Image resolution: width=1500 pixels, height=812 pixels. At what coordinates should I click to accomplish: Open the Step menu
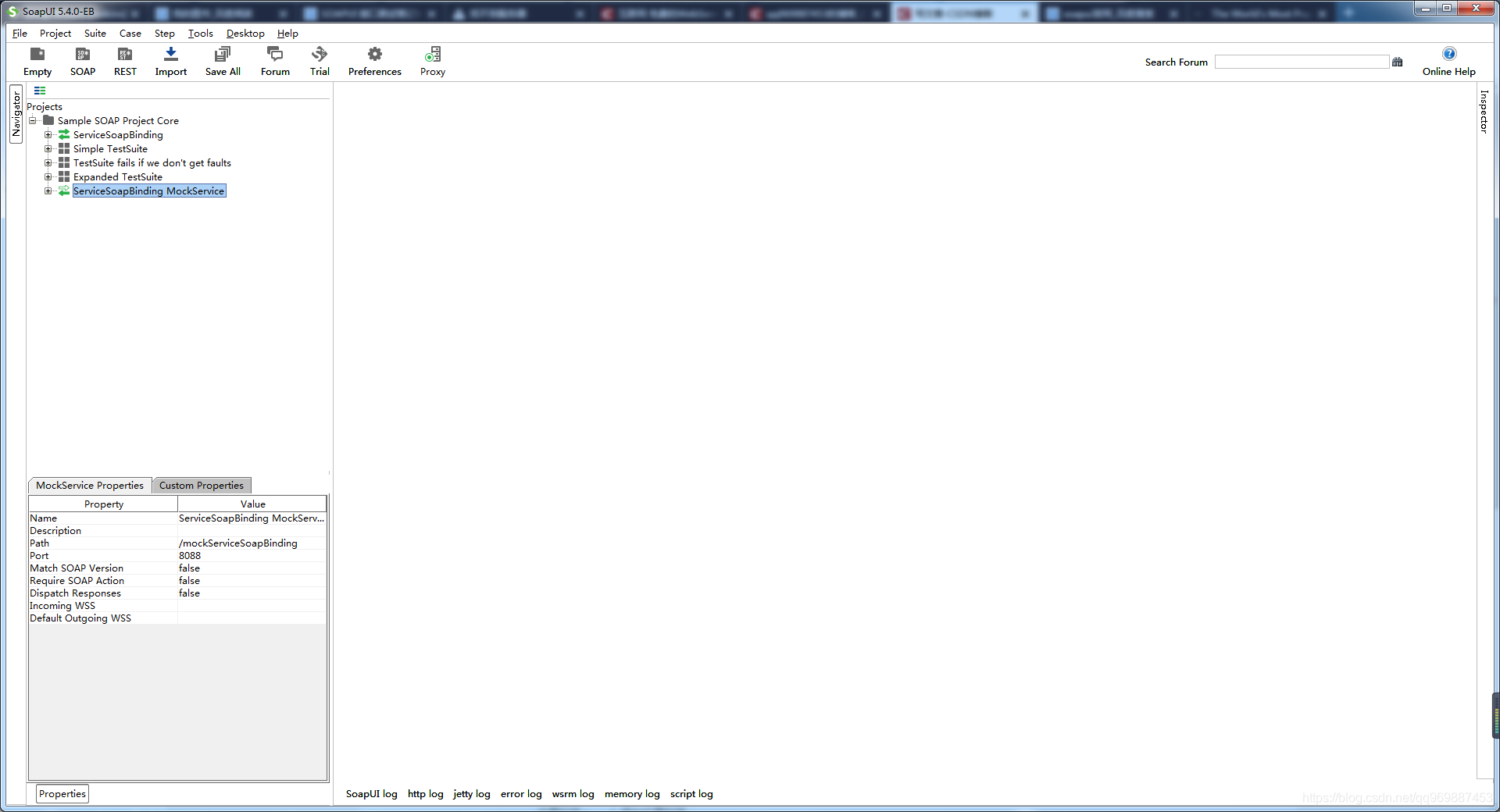[165, 33]
